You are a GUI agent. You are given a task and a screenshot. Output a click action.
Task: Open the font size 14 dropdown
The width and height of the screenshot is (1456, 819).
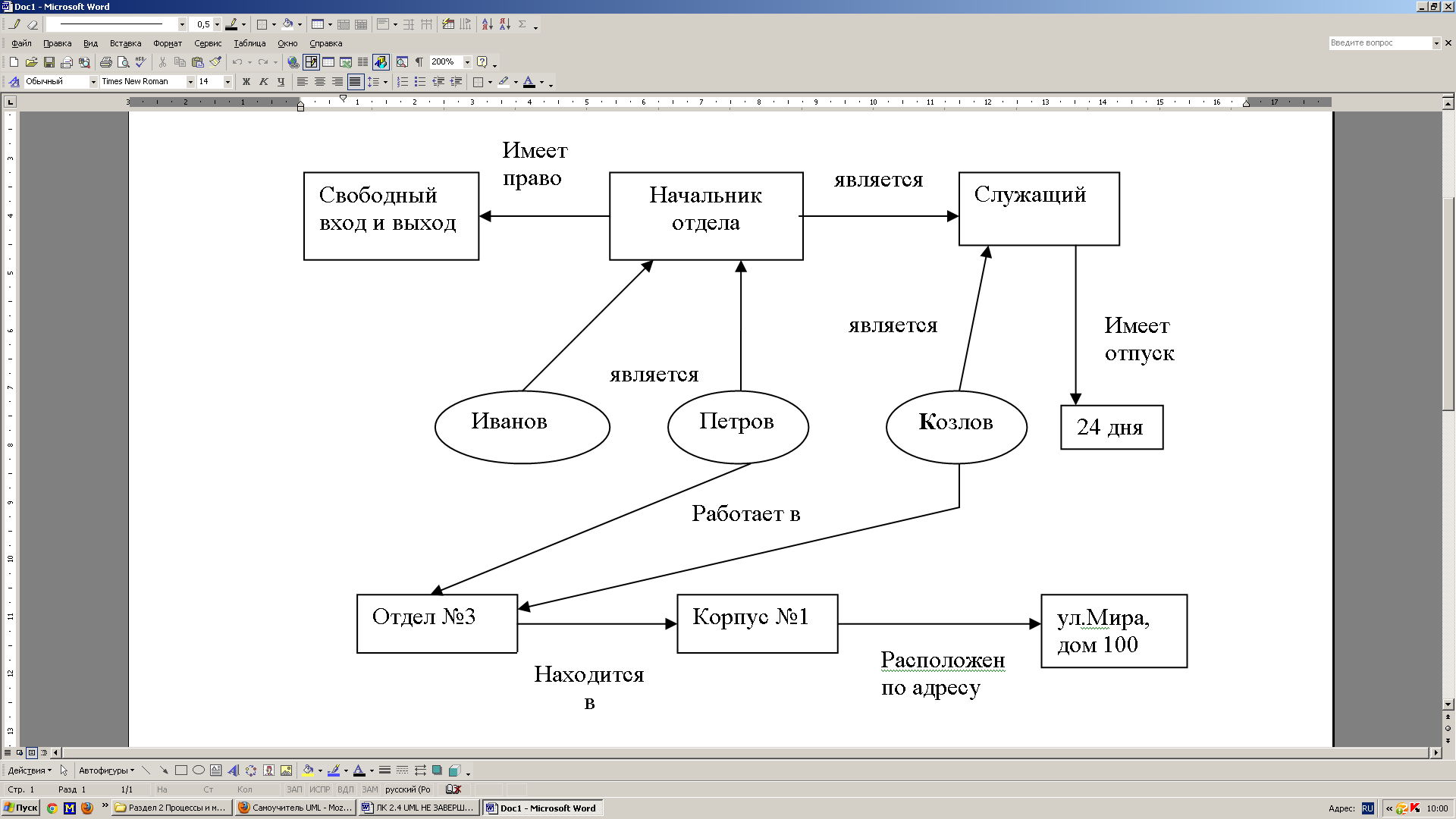pyautogui.click(x=227, y=82)
